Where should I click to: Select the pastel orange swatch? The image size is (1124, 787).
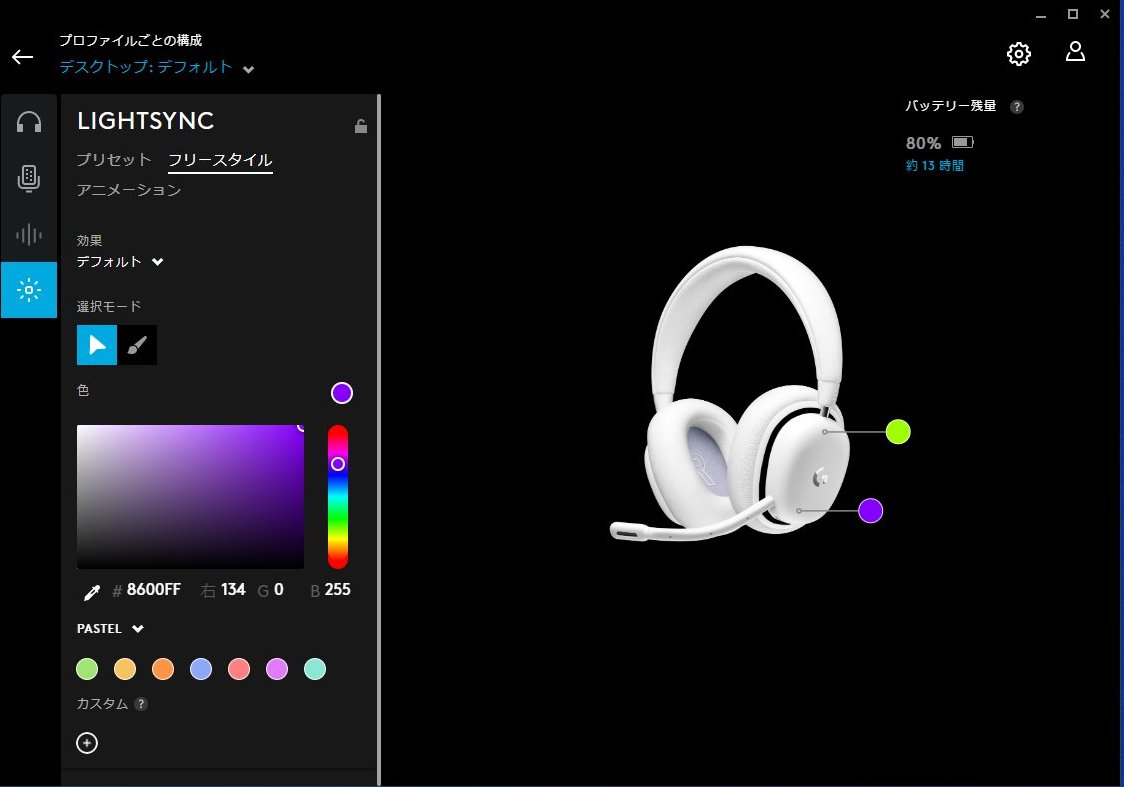(163, 669)
